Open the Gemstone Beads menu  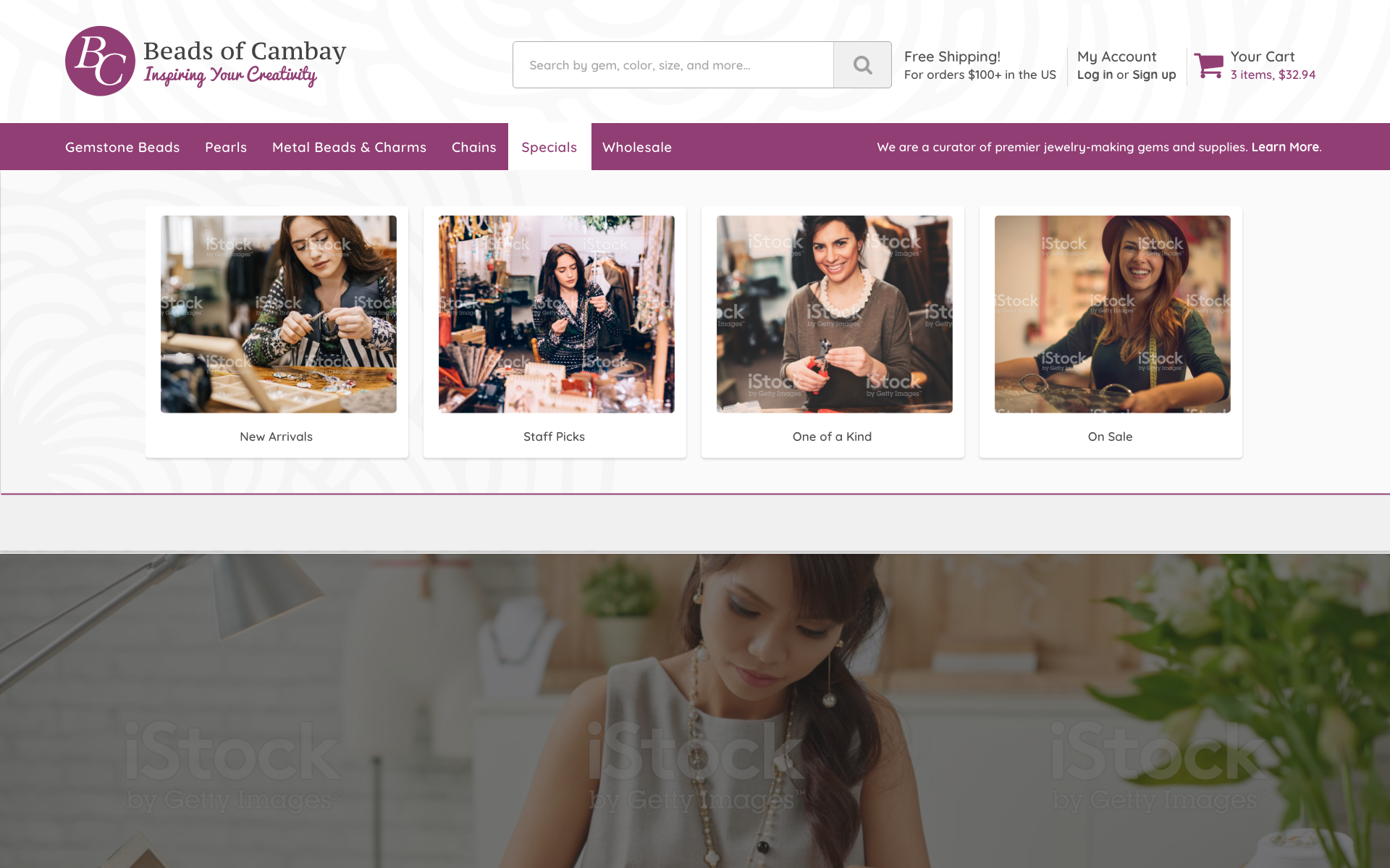click(122, 147)
